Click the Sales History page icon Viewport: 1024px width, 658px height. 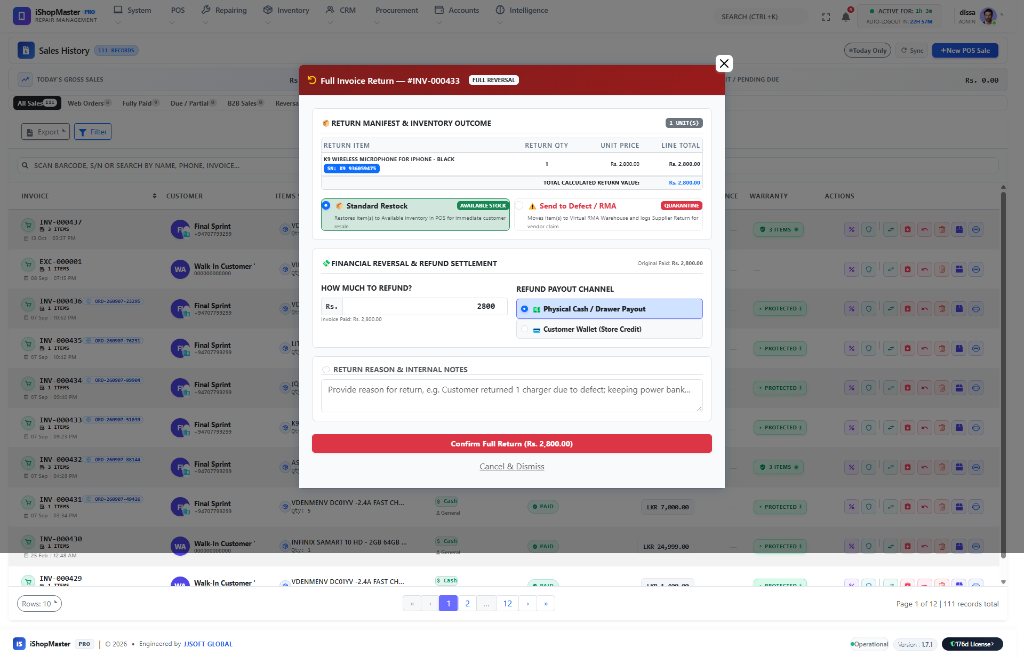coord(25,50)
